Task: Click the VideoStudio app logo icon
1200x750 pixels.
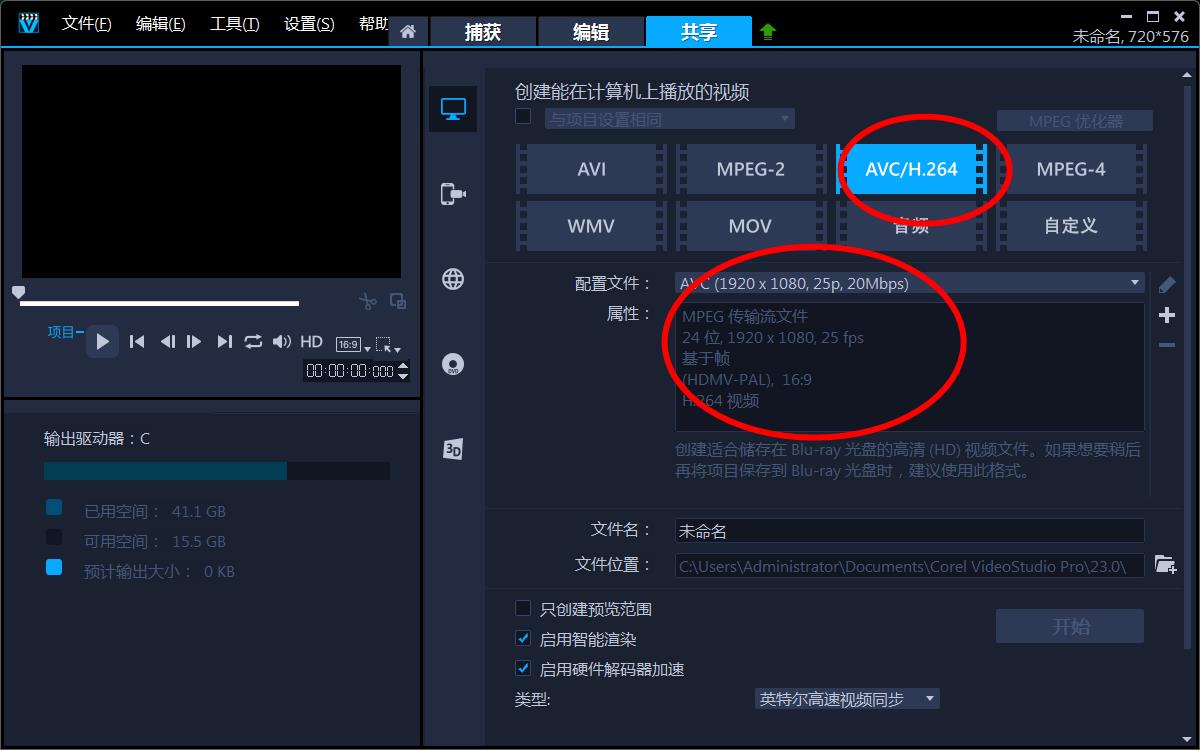Action: tap(28, 22)
